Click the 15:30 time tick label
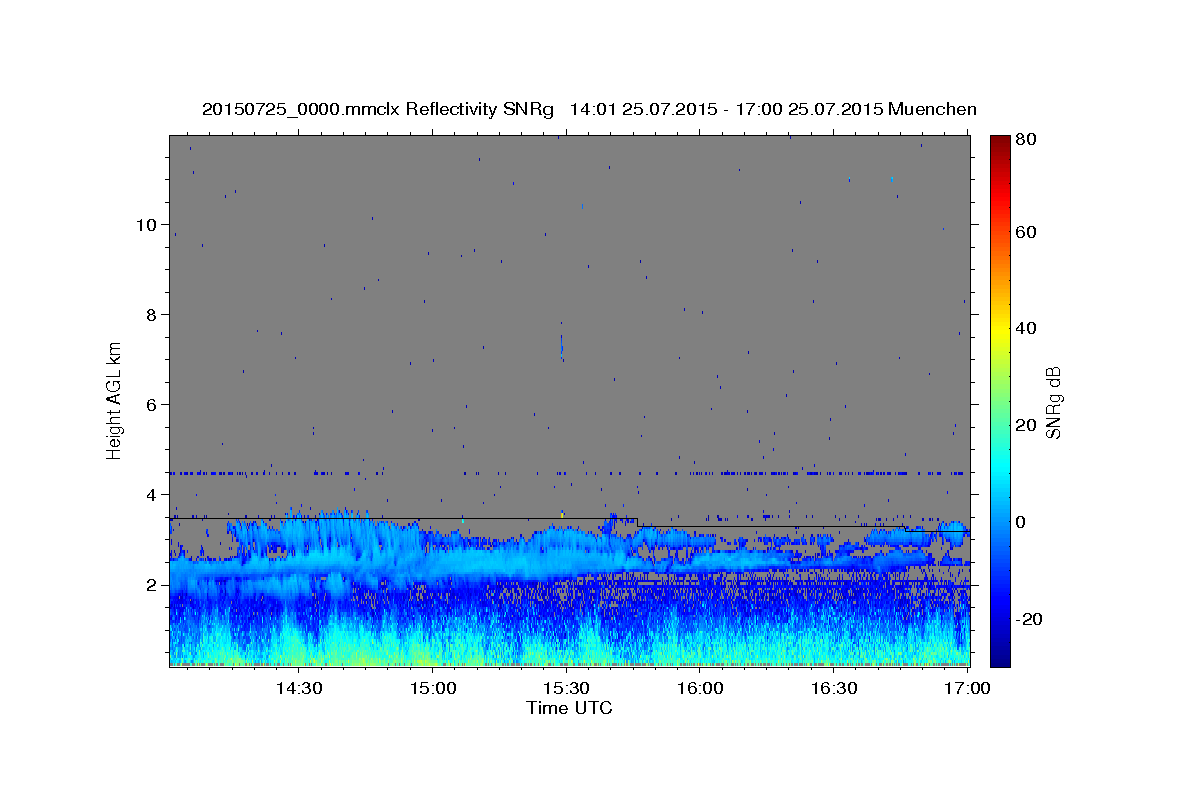Image resolution: width=1200 pixels, height=800 pixels. [x=566, y=689]
